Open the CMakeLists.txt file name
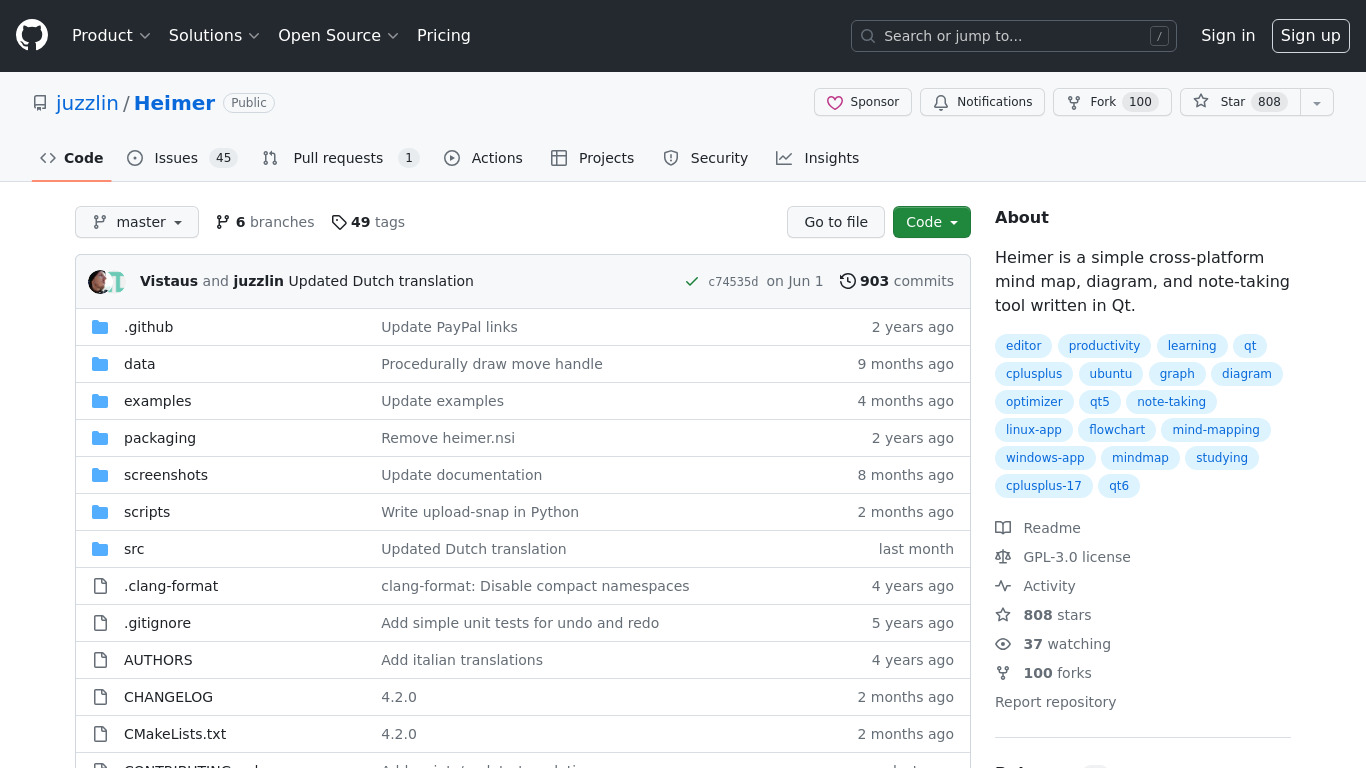Image resolution: width=1366 pixels, height=768 pixels. click(175, 734)
